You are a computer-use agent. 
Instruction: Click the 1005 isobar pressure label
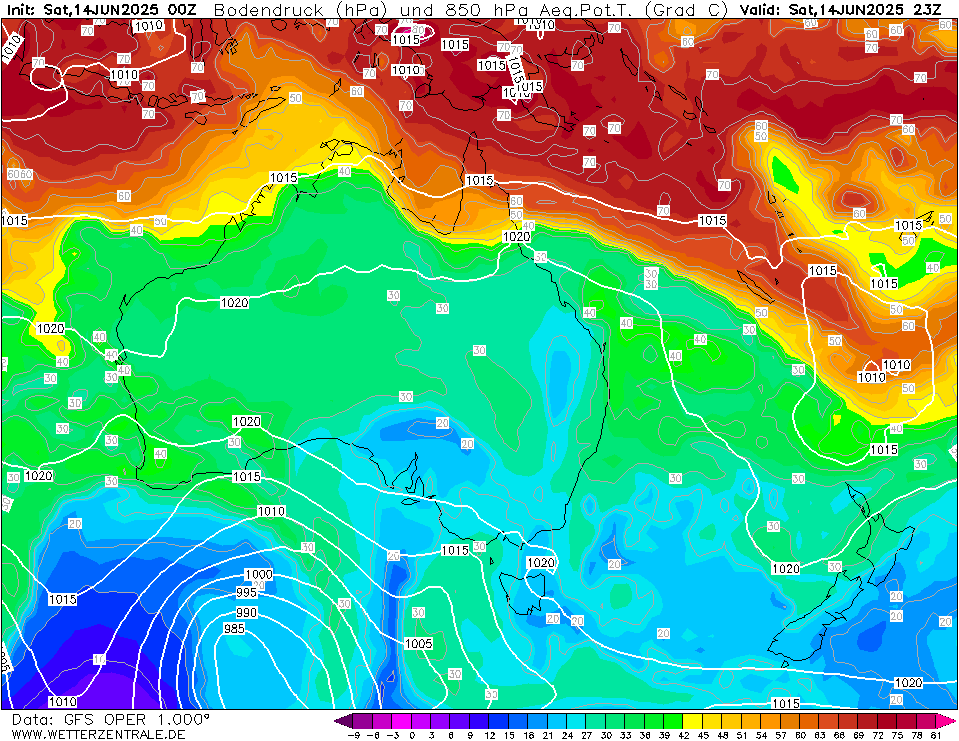click(418, 643)
